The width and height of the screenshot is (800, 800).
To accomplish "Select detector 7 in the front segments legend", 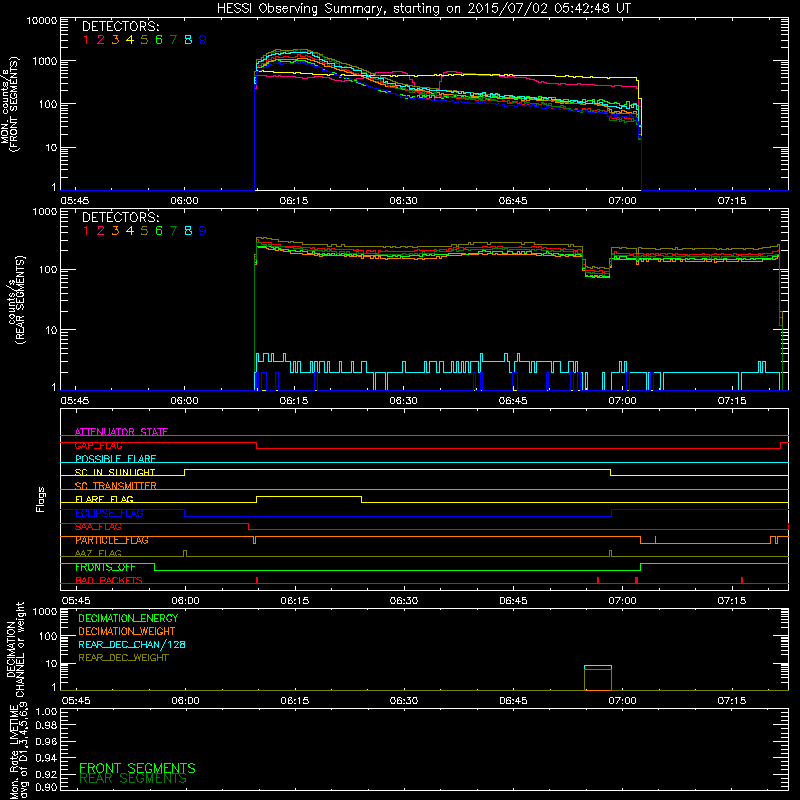I will [x=173, y=40].
